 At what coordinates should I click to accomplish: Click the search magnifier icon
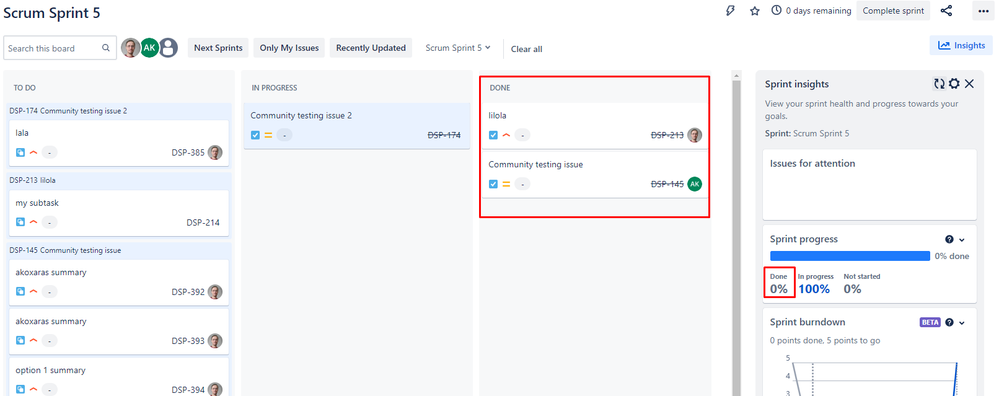coord(106,48)
